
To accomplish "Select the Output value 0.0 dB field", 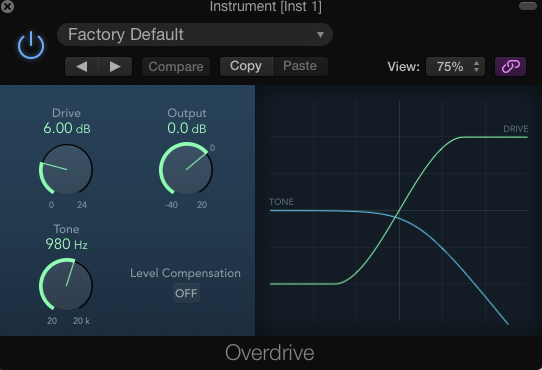I will pos(187,128).
